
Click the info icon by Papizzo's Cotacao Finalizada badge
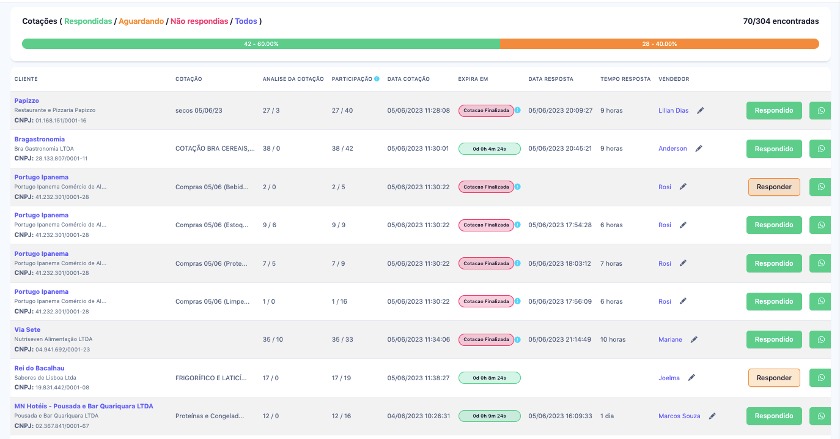coord(518,111)
